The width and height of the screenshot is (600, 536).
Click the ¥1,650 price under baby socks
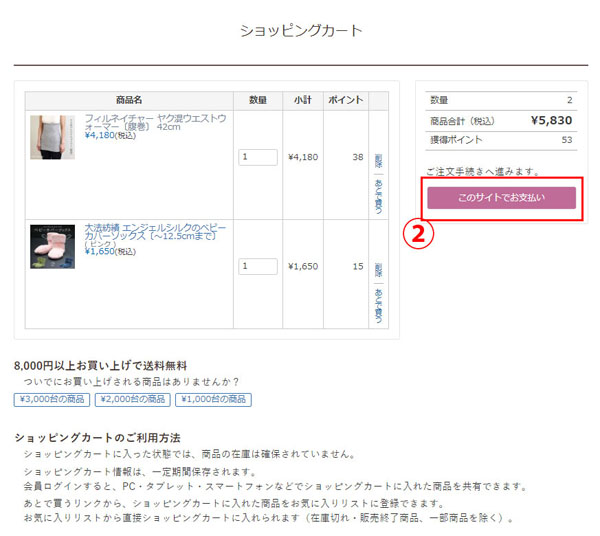pyautogui.click(x=100, y=251)
